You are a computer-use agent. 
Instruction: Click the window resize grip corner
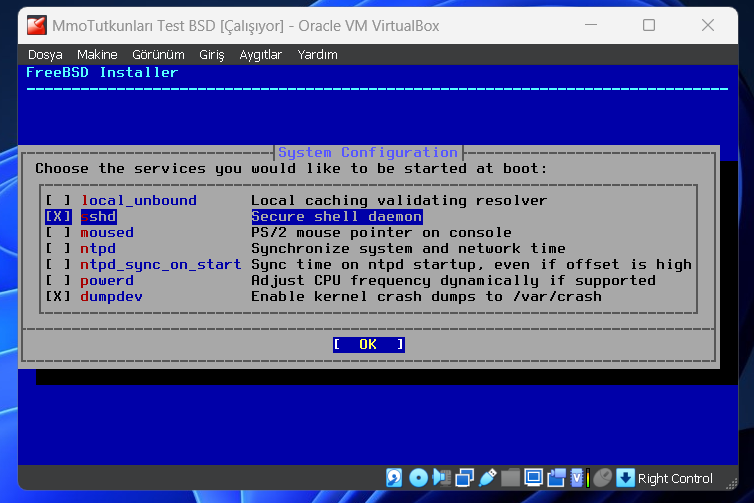(731, 484)
